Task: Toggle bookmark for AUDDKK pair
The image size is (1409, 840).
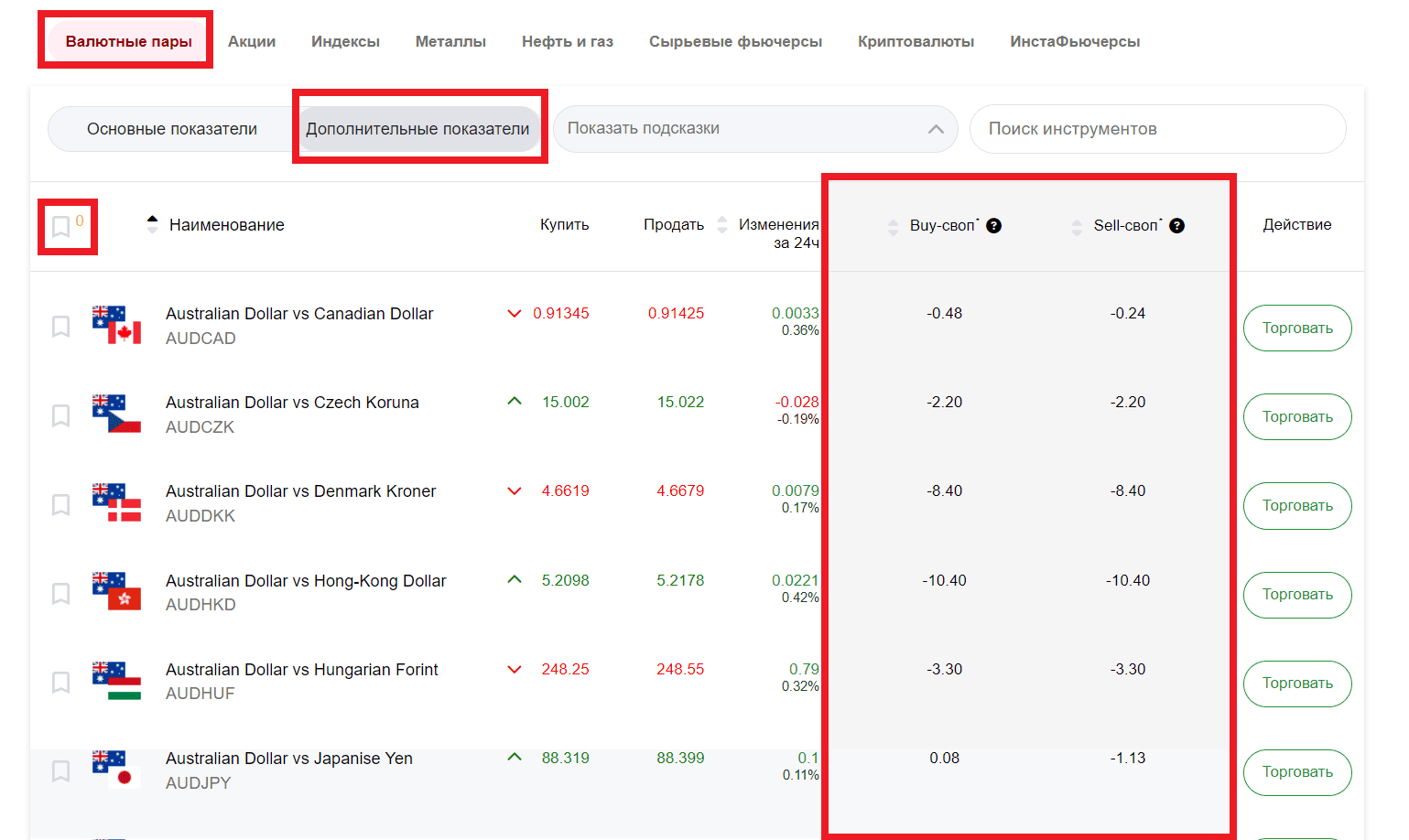Action: coord(60,504)
